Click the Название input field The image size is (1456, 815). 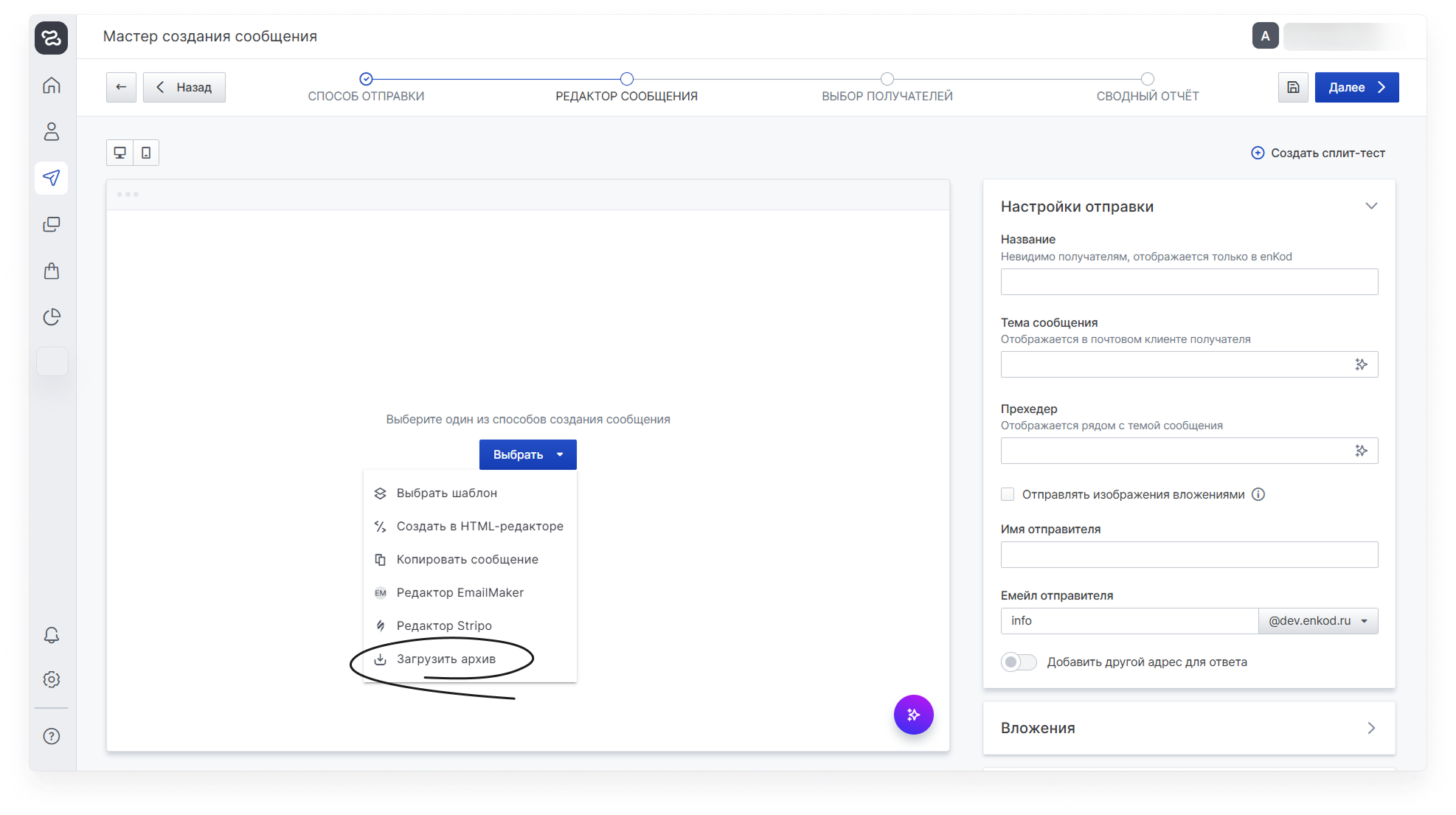coord(1189,282)
